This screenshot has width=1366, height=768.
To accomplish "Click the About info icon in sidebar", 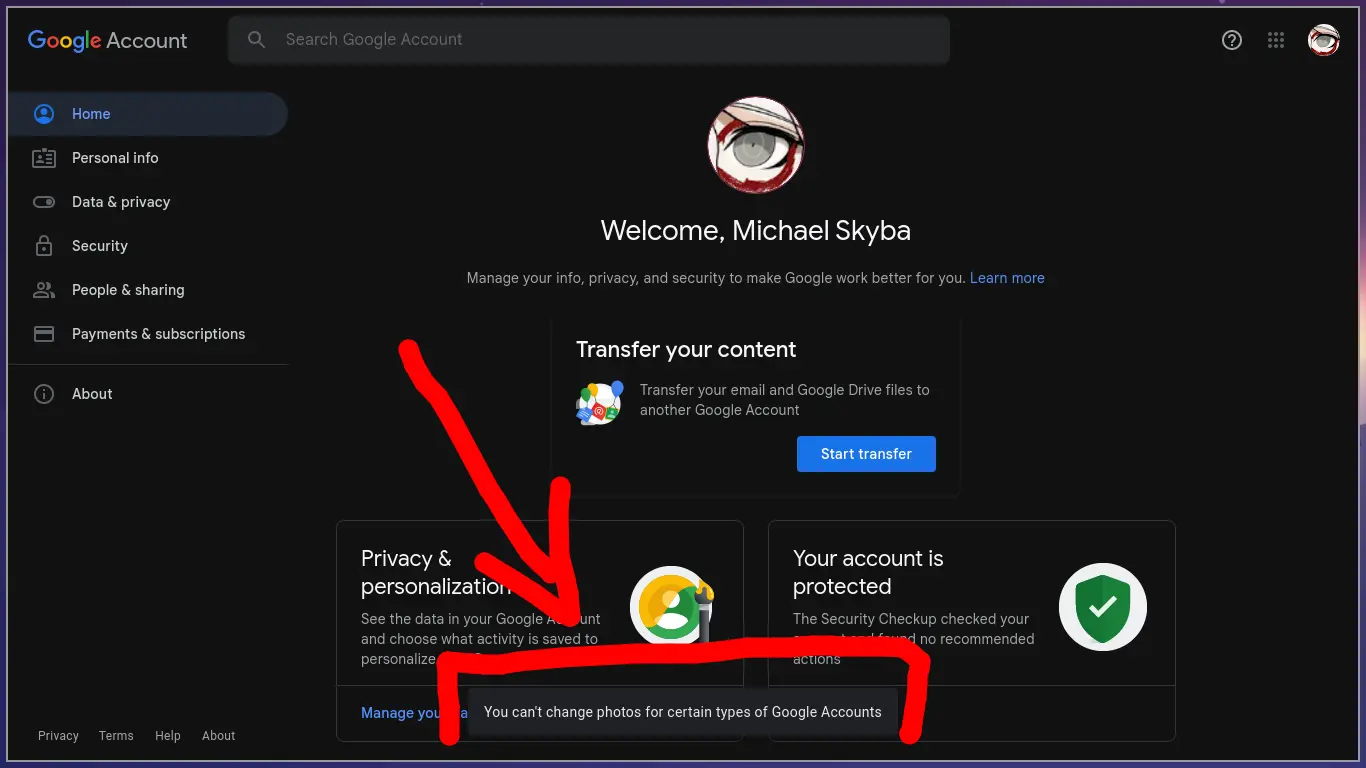I will pyautogui.click(x=44, y=394).
